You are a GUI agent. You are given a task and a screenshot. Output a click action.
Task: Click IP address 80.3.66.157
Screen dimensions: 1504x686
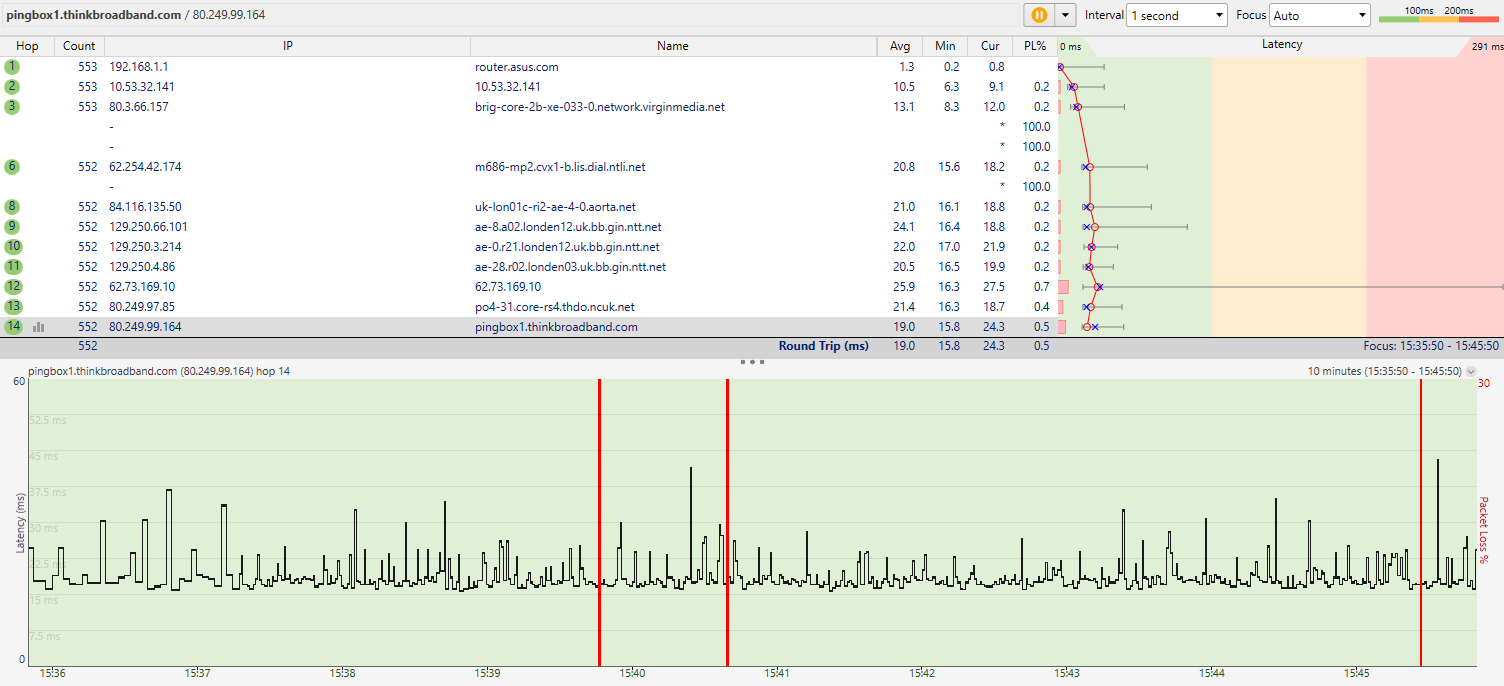point(139,107)
